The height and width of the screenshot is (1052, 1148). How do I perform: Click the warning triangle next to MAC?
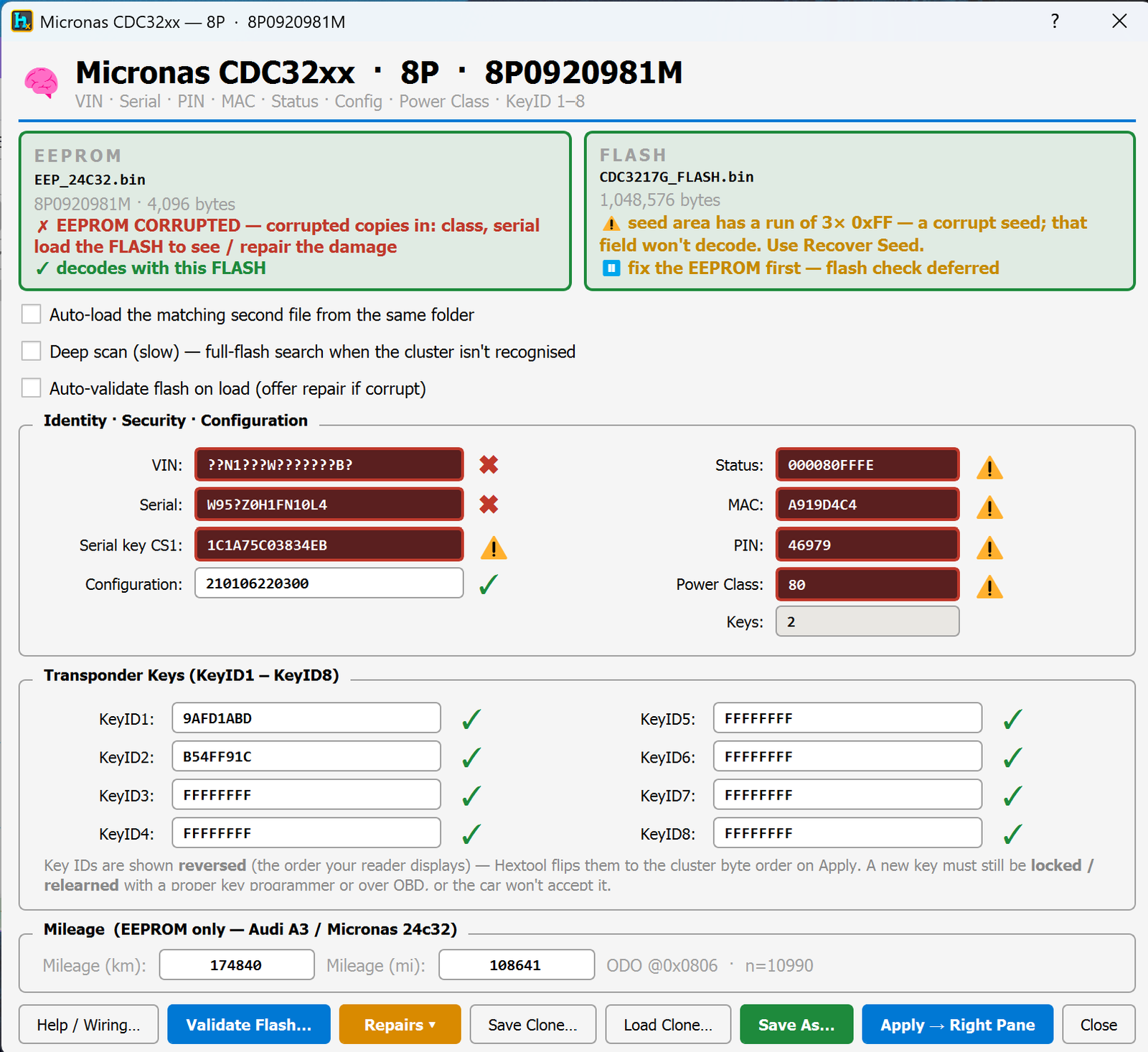[989, 507]
